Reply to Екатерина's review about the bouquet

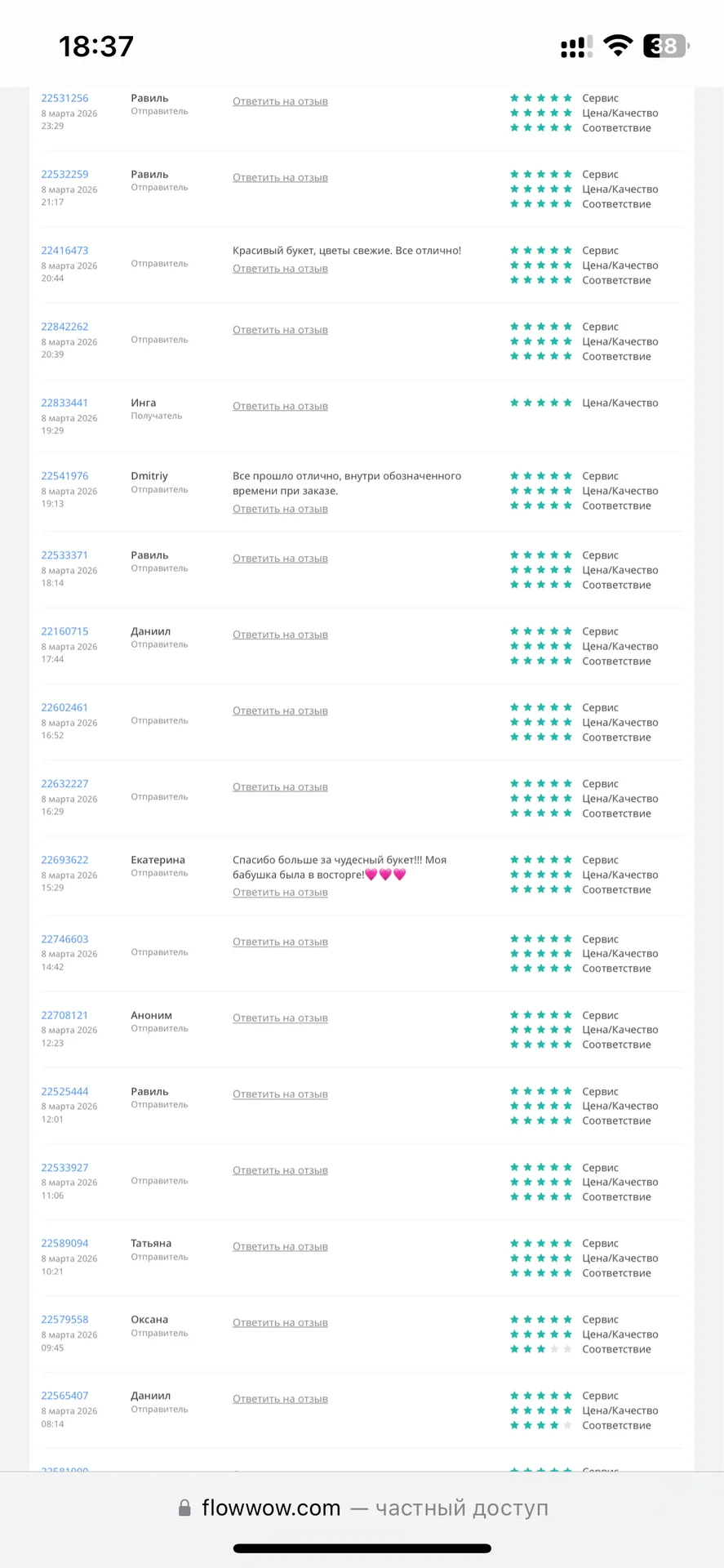tap(280, 893)
